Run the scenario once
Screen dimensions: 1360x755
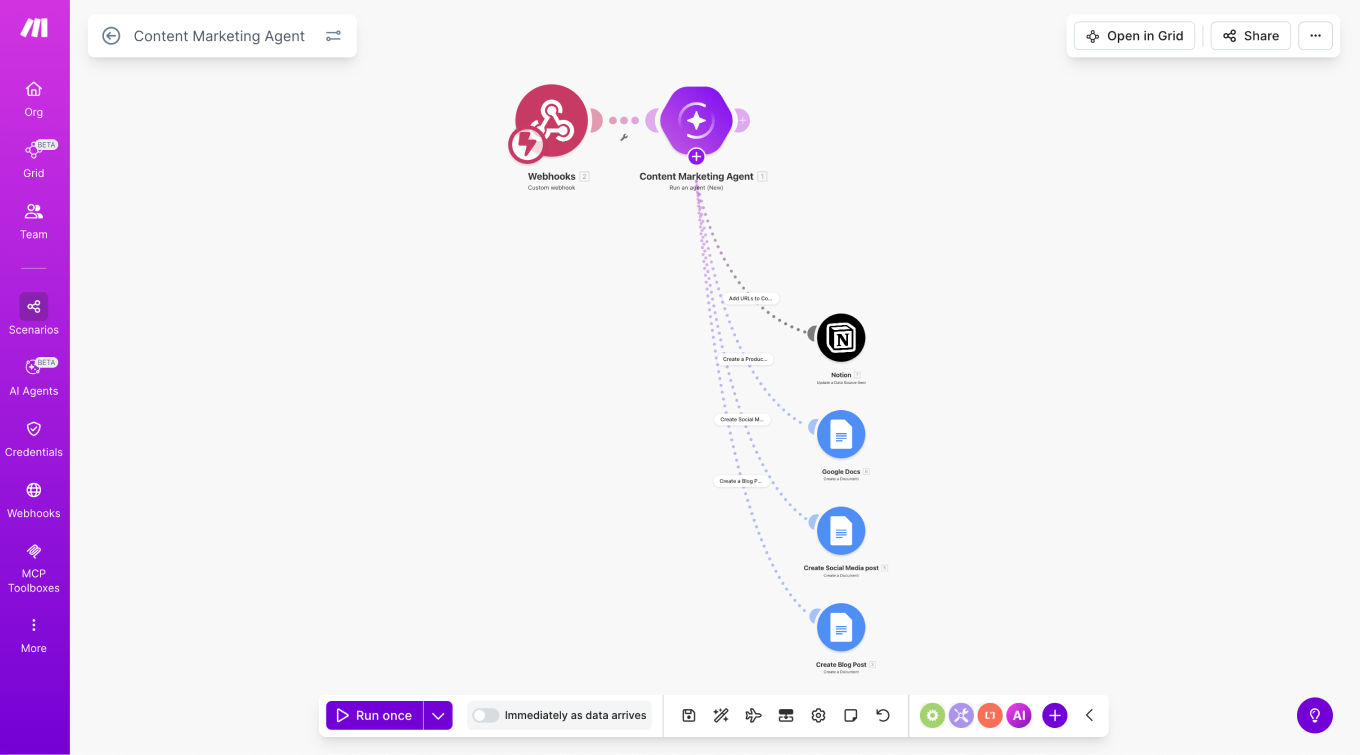(x=375, y=715)
